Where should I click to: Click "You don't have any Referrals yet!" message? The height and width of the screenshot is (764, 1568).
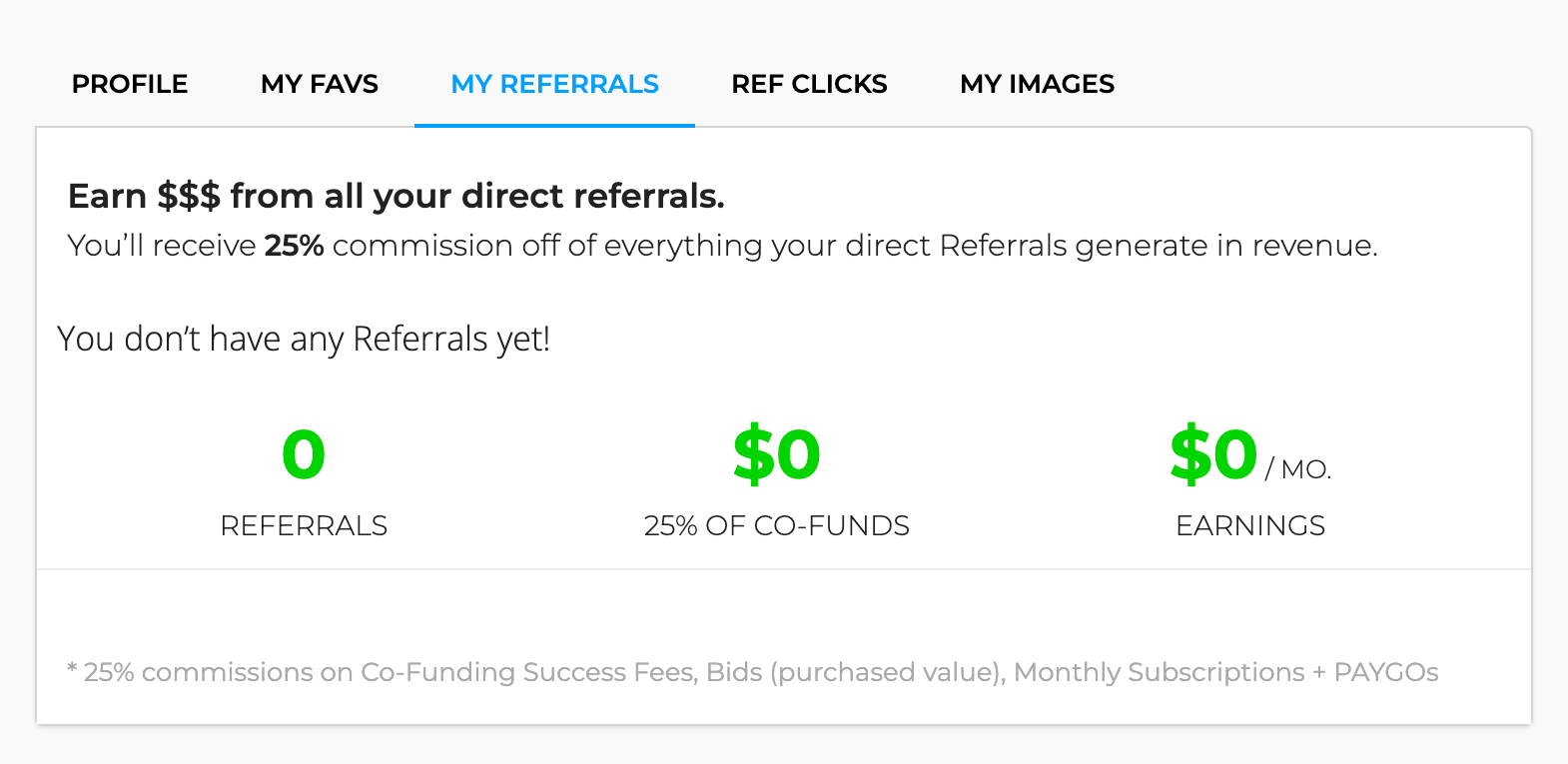[304, 340]
